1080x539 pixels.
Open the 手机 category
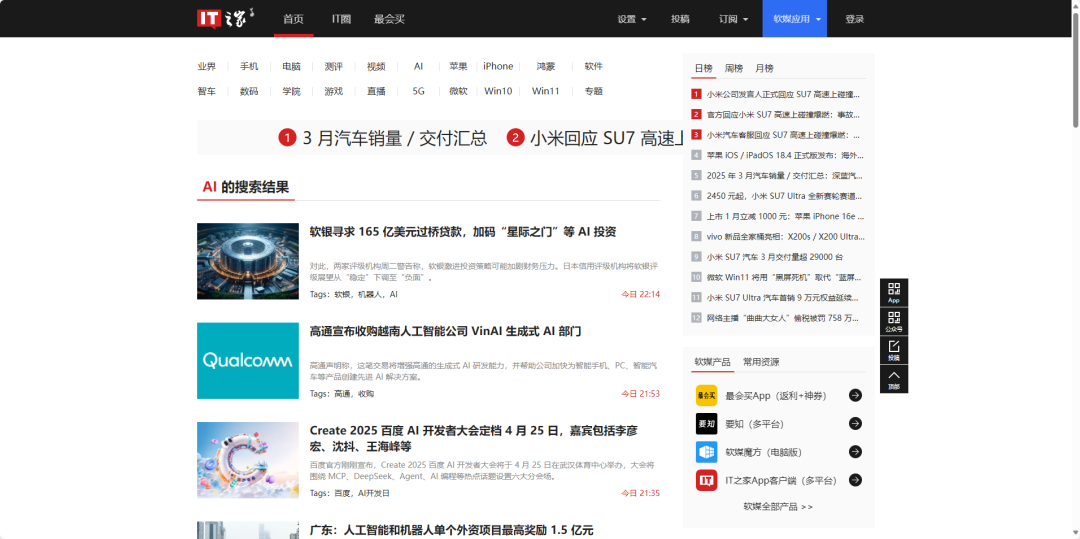249,67
